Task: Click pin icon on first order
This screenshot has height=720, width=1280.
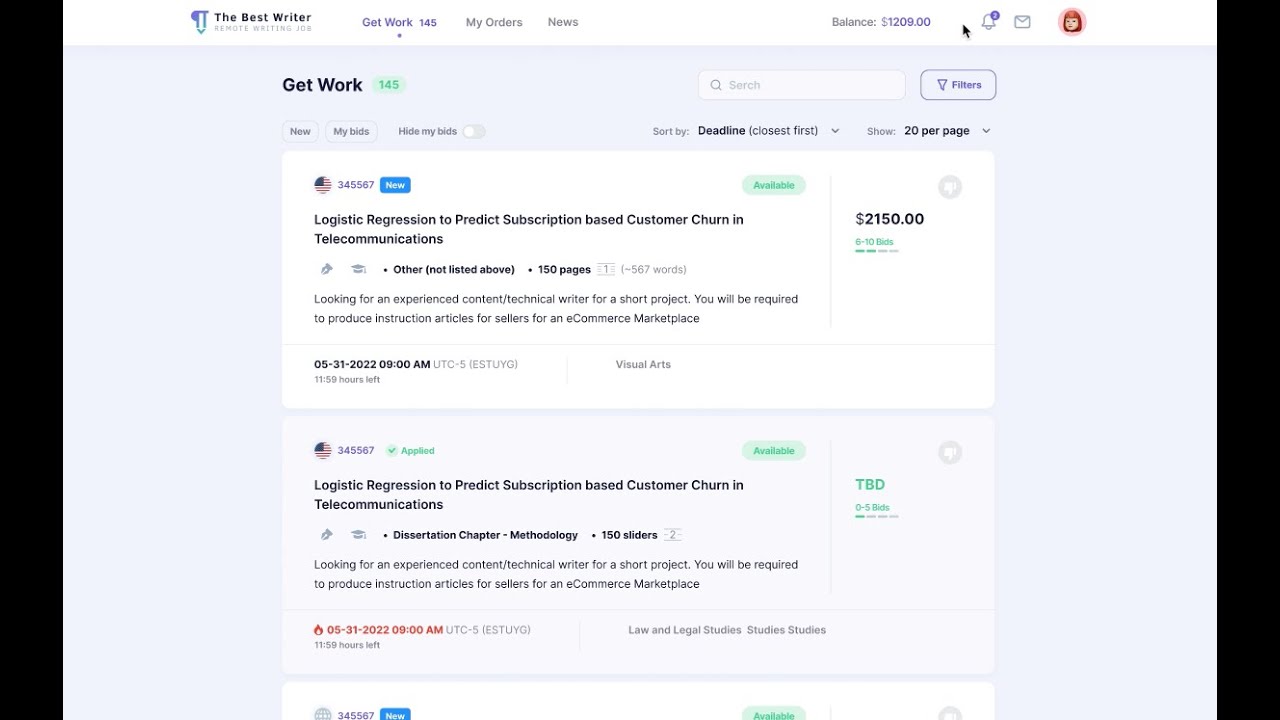Action: click(326, 269)
